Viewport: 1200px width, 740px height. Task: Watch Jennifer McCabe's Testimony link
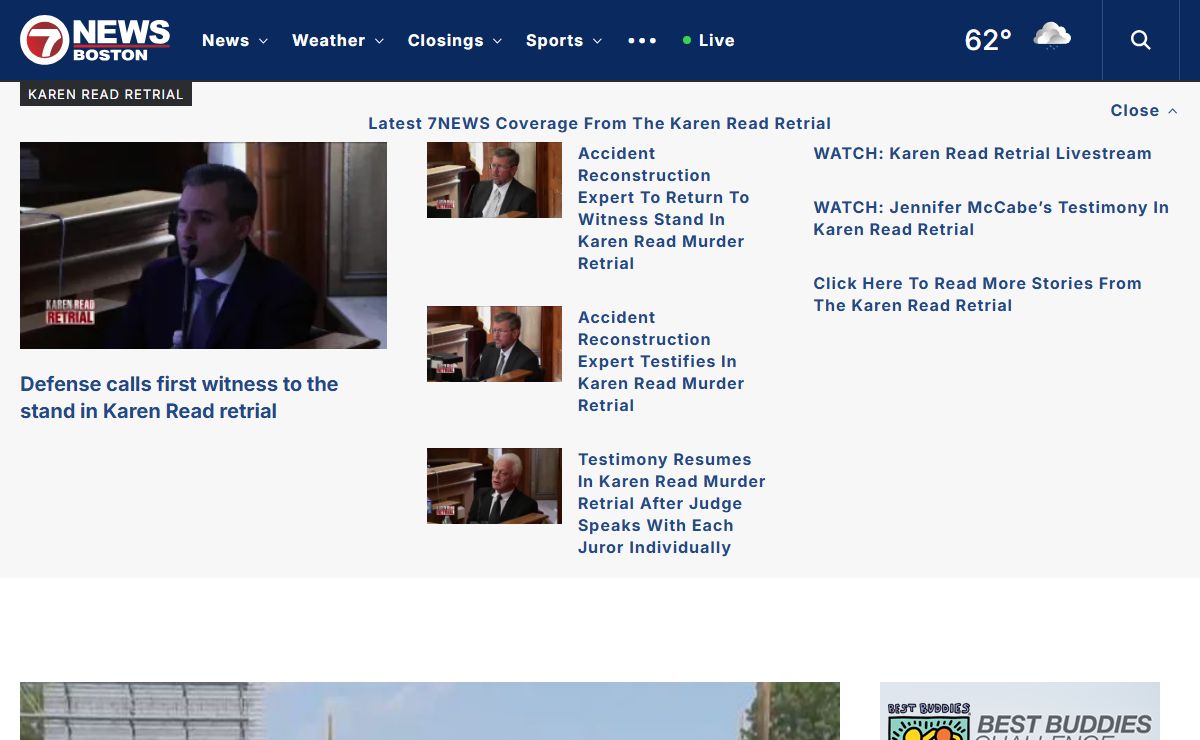(991, 218)
